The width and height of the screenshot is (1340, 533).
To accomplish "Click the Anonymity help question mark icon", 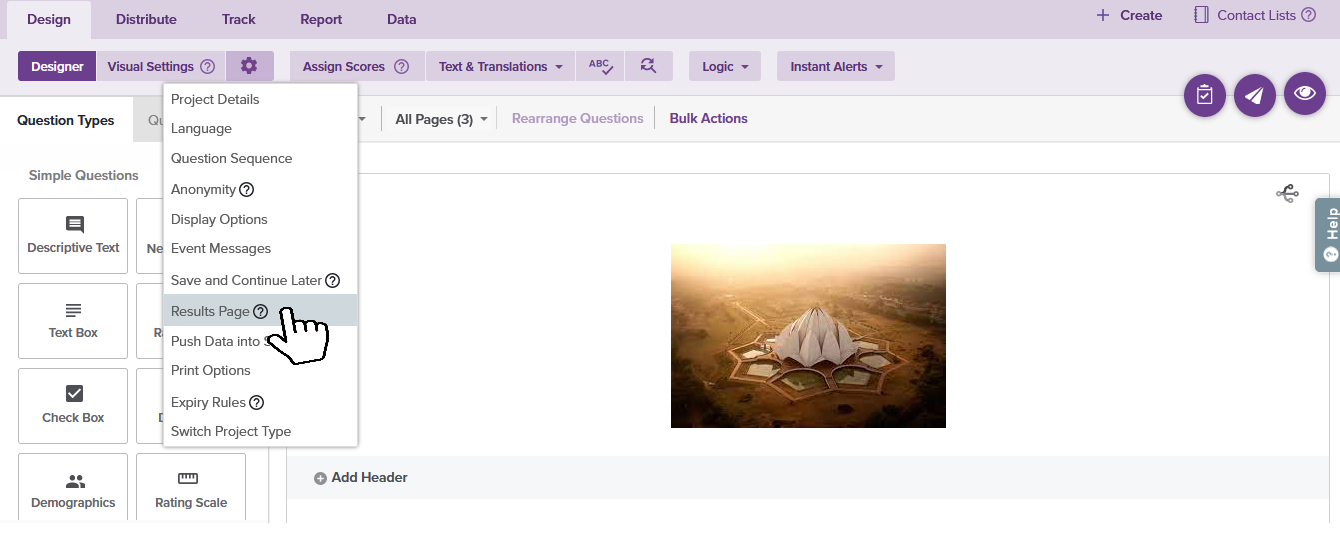I will (x=247, y=190).
